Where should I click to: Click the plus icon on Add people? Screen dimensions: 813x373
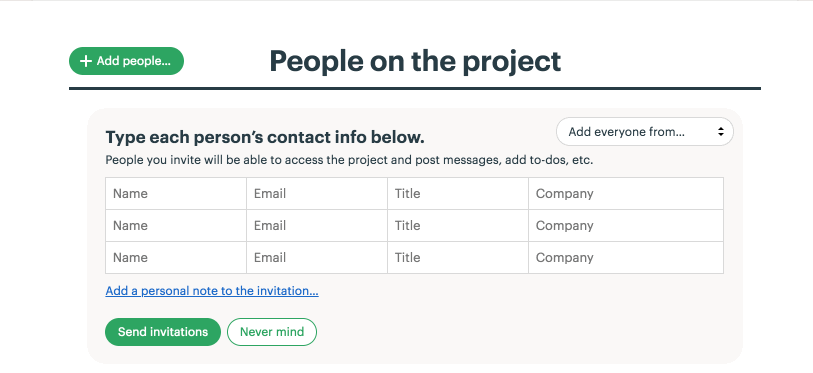click(86, 61)
